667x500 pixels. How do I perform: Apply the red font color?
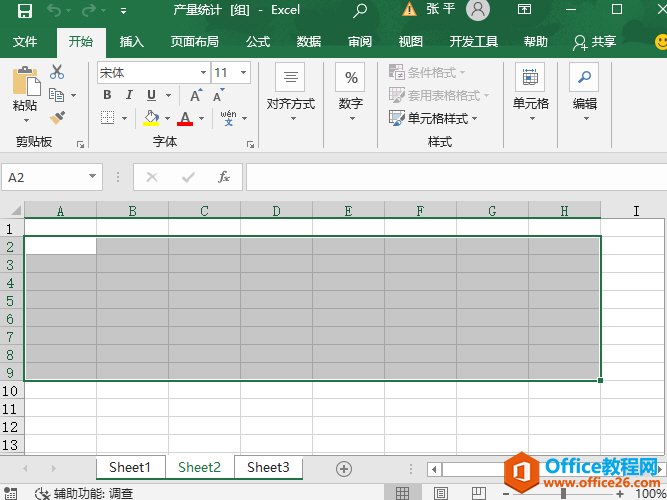click(185, 118)
